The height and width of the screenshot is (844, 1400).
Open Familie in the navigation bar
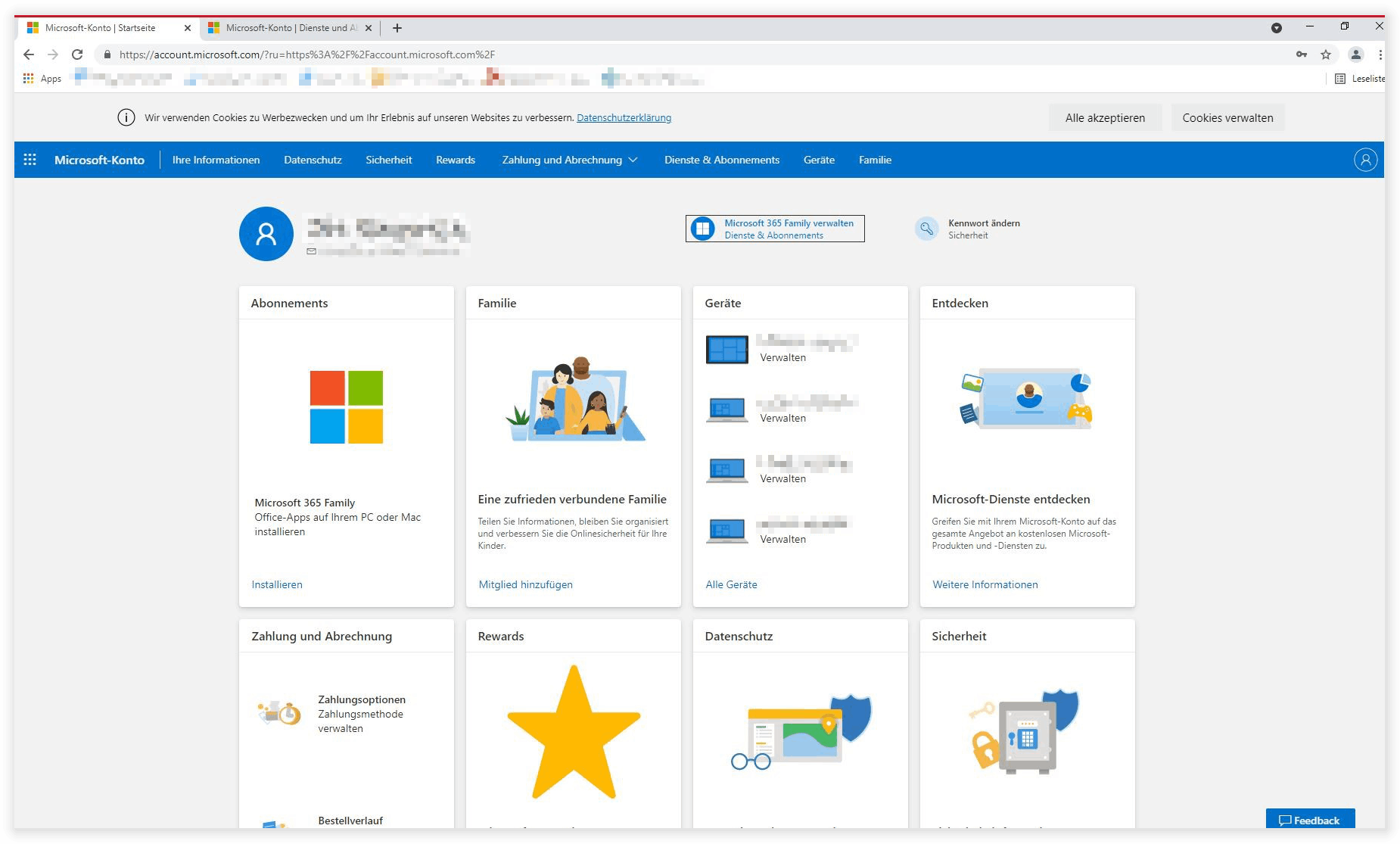click(875, 160)
